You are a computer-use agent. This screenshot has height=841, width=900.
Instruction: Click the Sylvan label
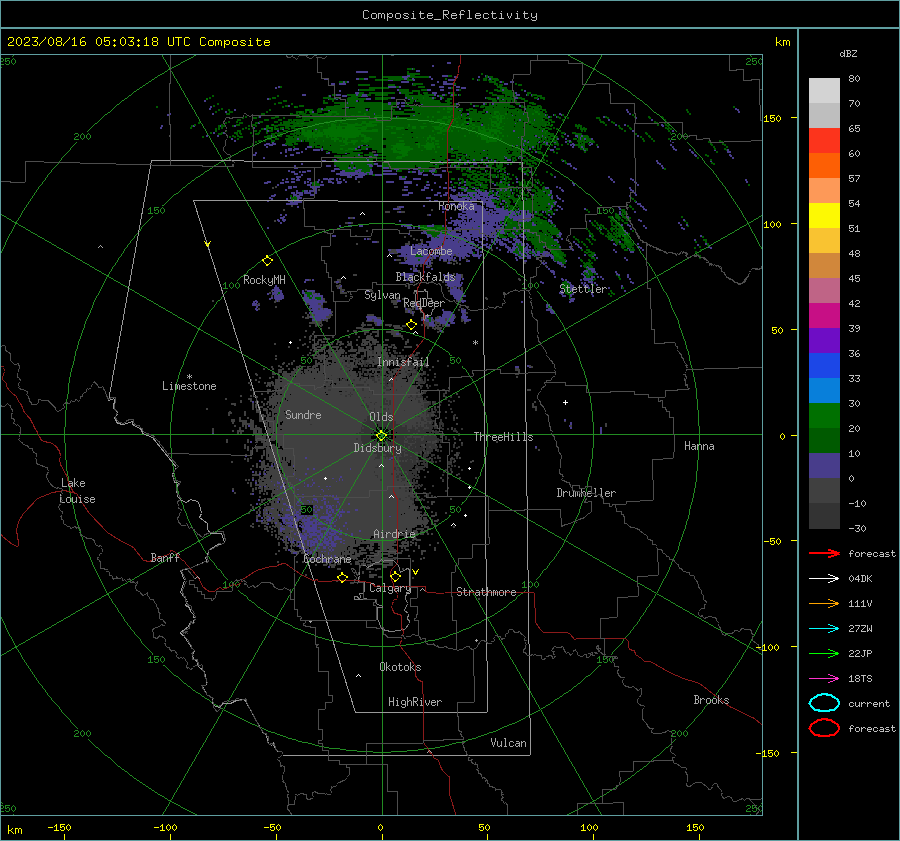click(x=382, y=296)
